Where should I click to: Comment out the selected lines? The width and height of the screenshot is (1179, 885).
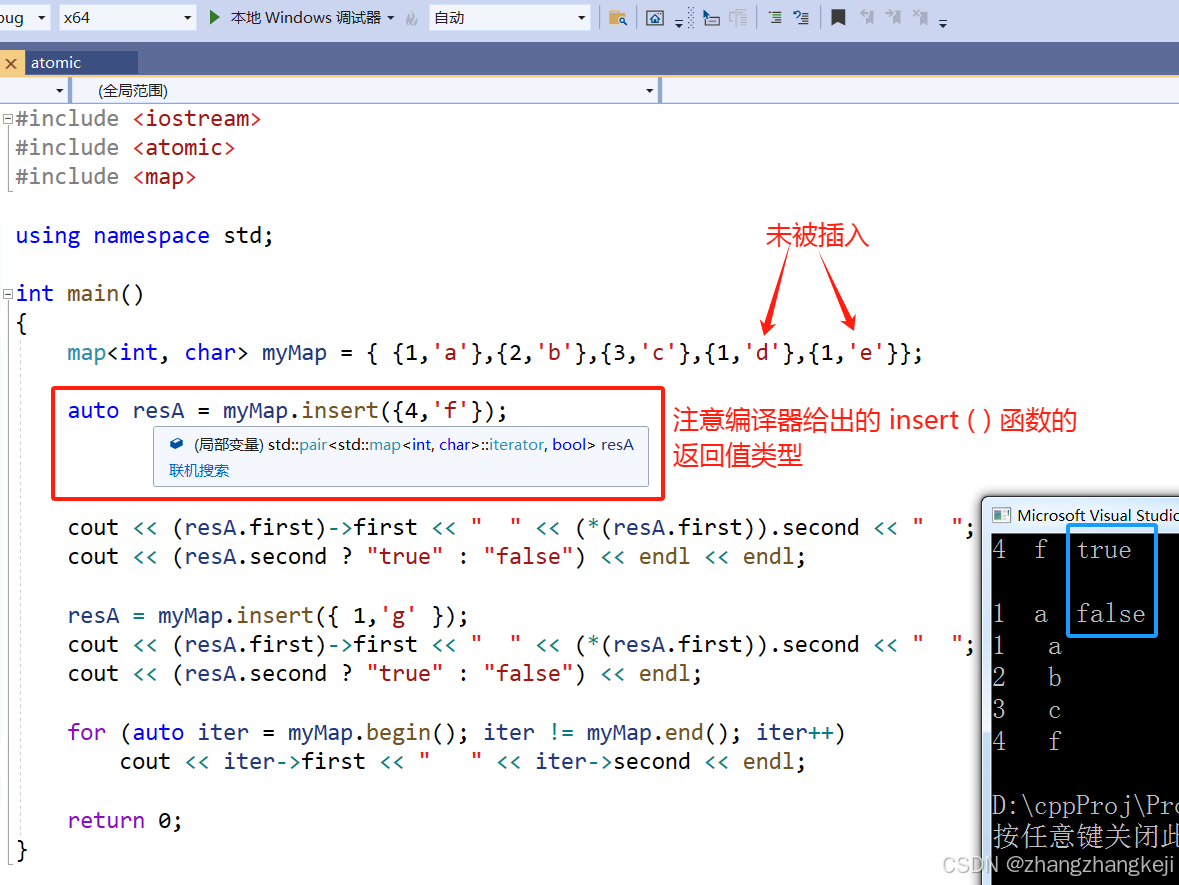point(774,18)
